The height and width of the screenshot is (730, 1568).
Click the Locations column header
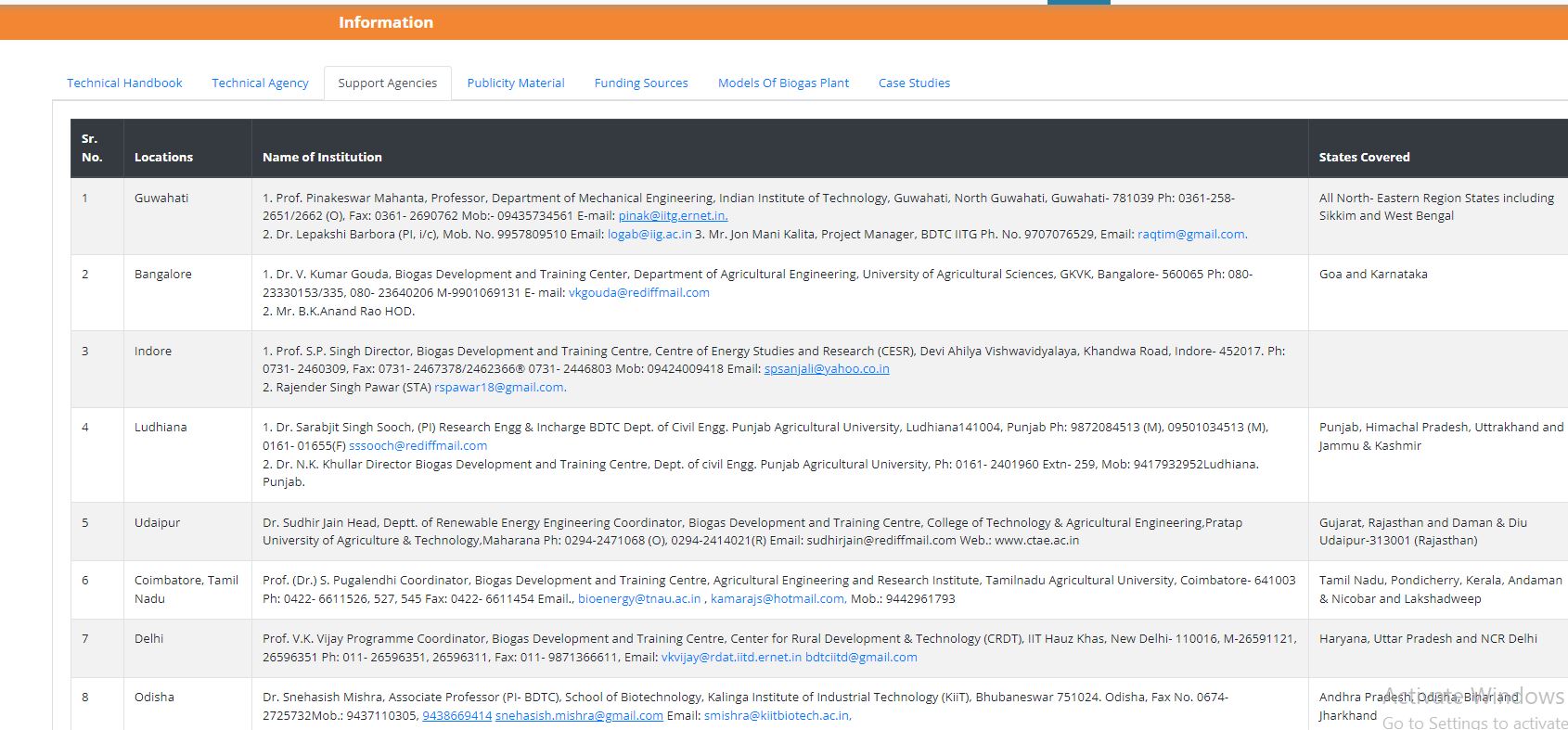tap(187, 148)
